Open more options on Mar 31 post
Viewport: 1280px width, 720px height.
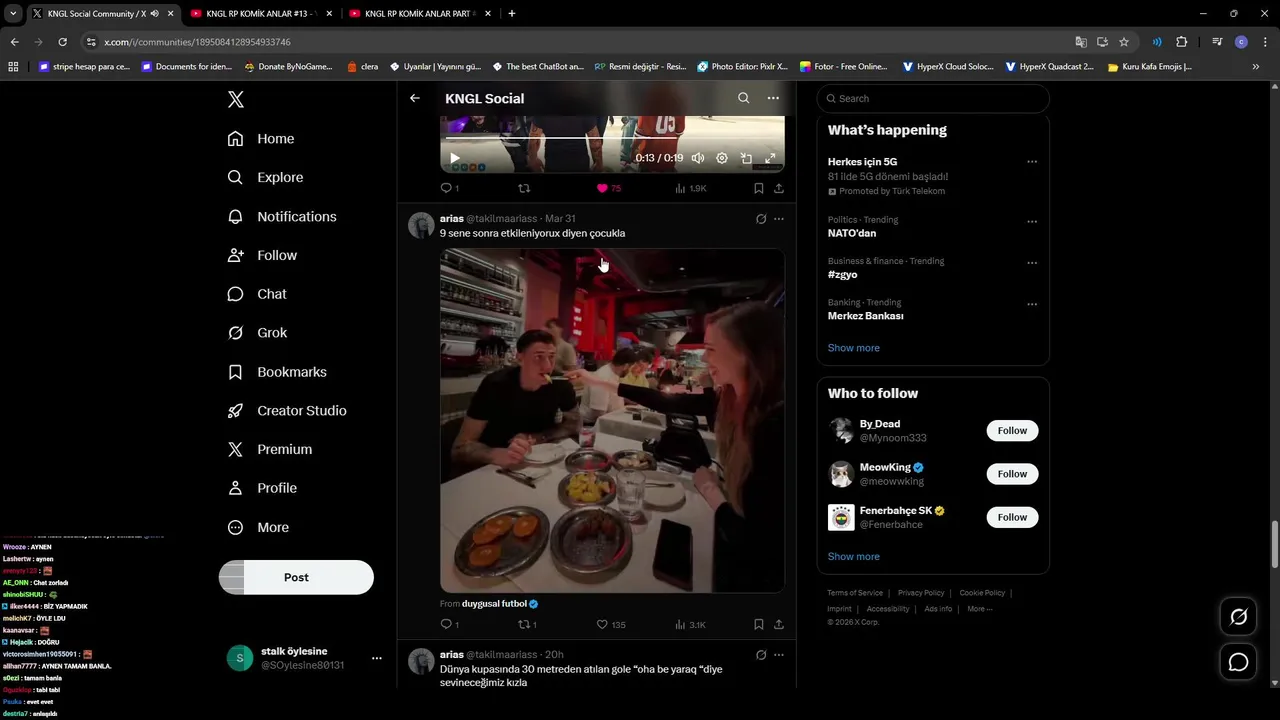coord(779,219)
